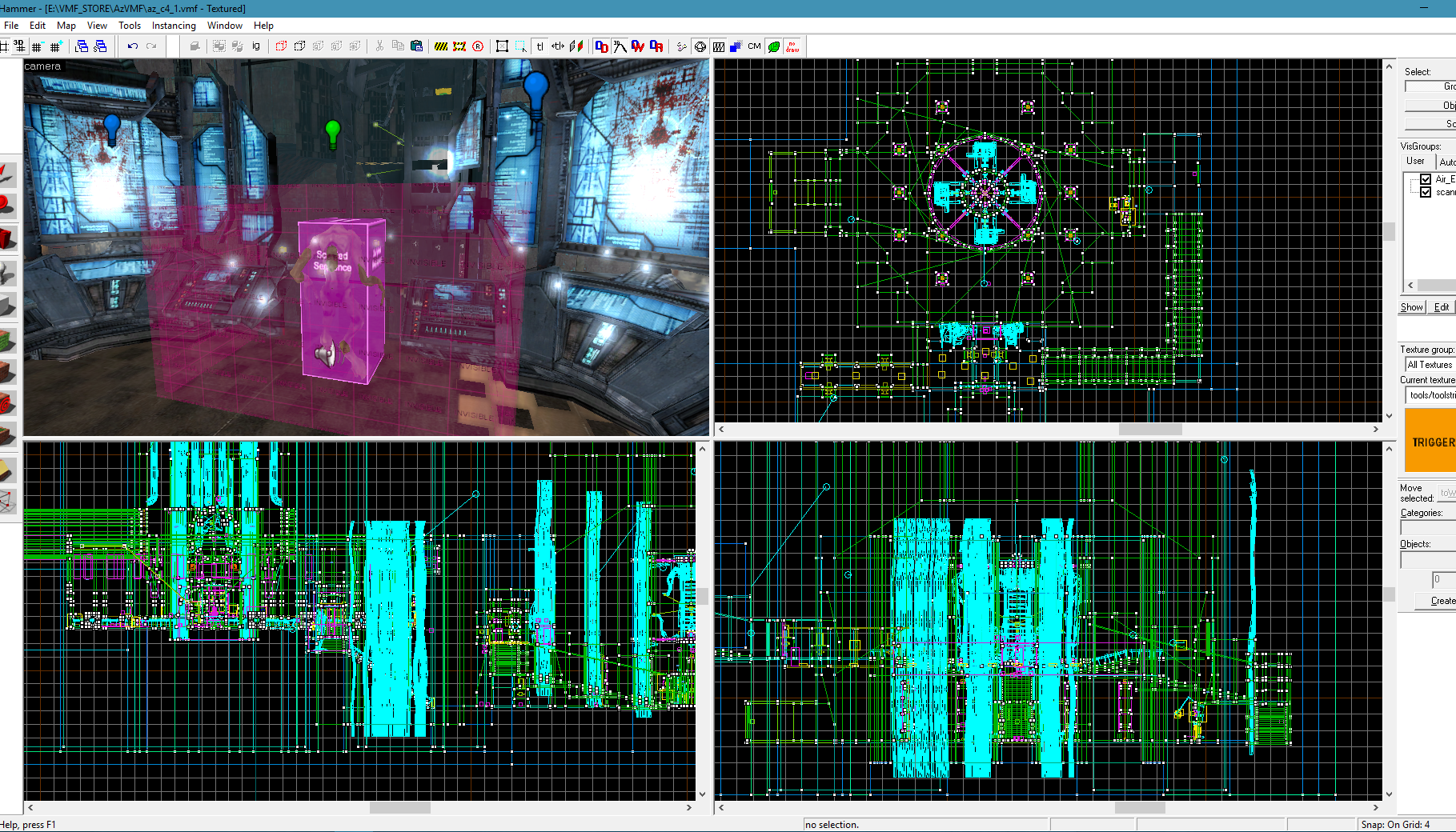Click the CM toolbar button
Image resolution: width=1456 pixels, height=832 pixels.
point(754,46)
